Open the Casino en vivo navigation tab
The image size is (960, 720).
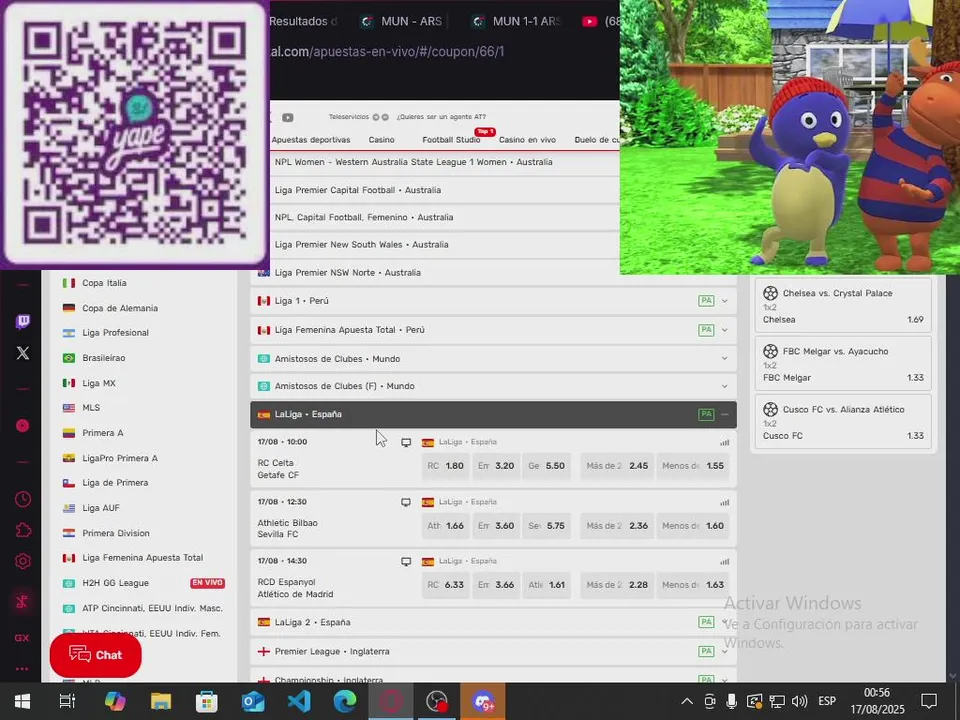pyautogui.click(x=527, y=140)
